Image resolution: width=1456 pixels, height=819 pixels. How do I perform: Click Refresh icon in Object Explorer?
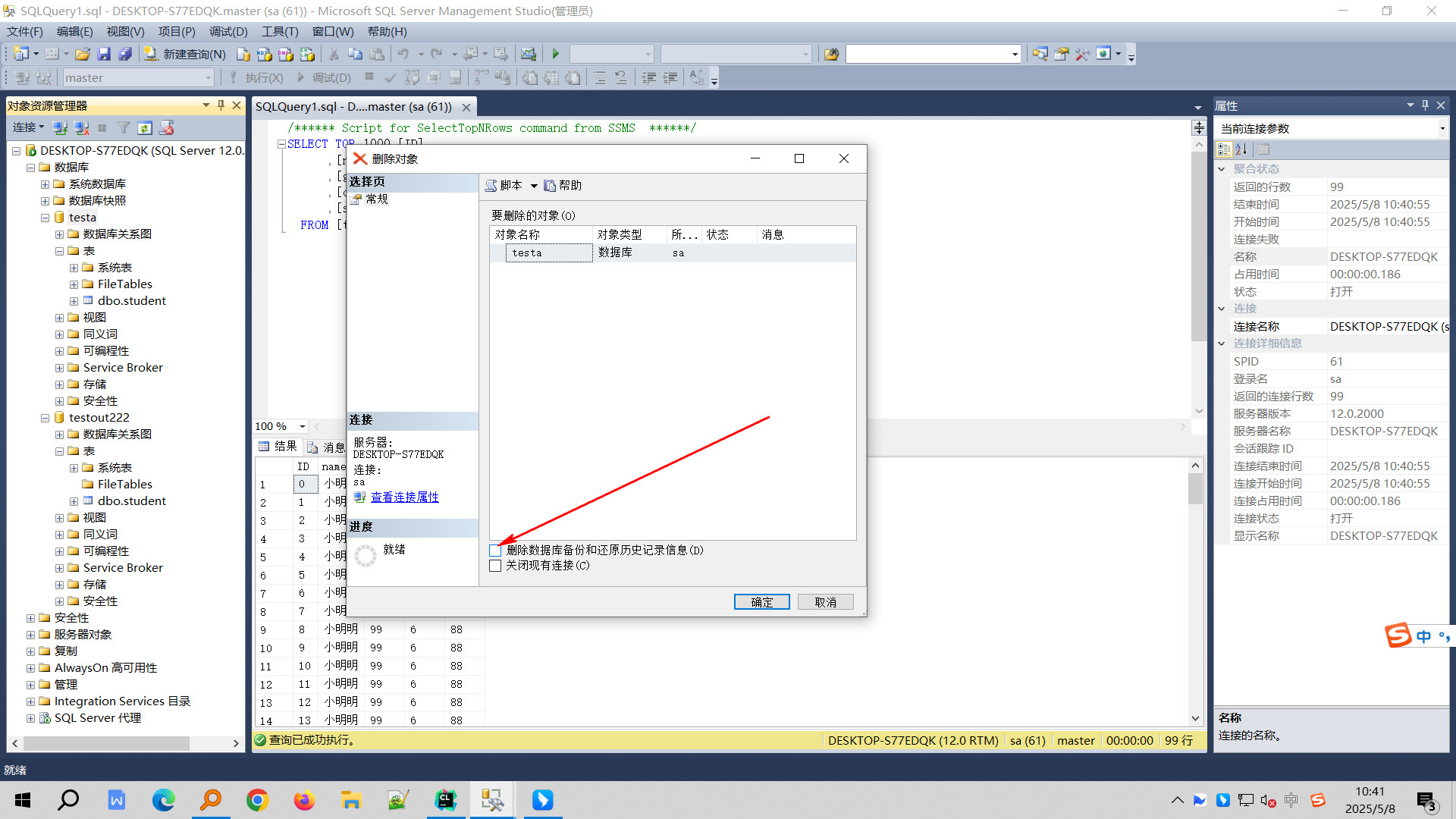tap(145, 127)
